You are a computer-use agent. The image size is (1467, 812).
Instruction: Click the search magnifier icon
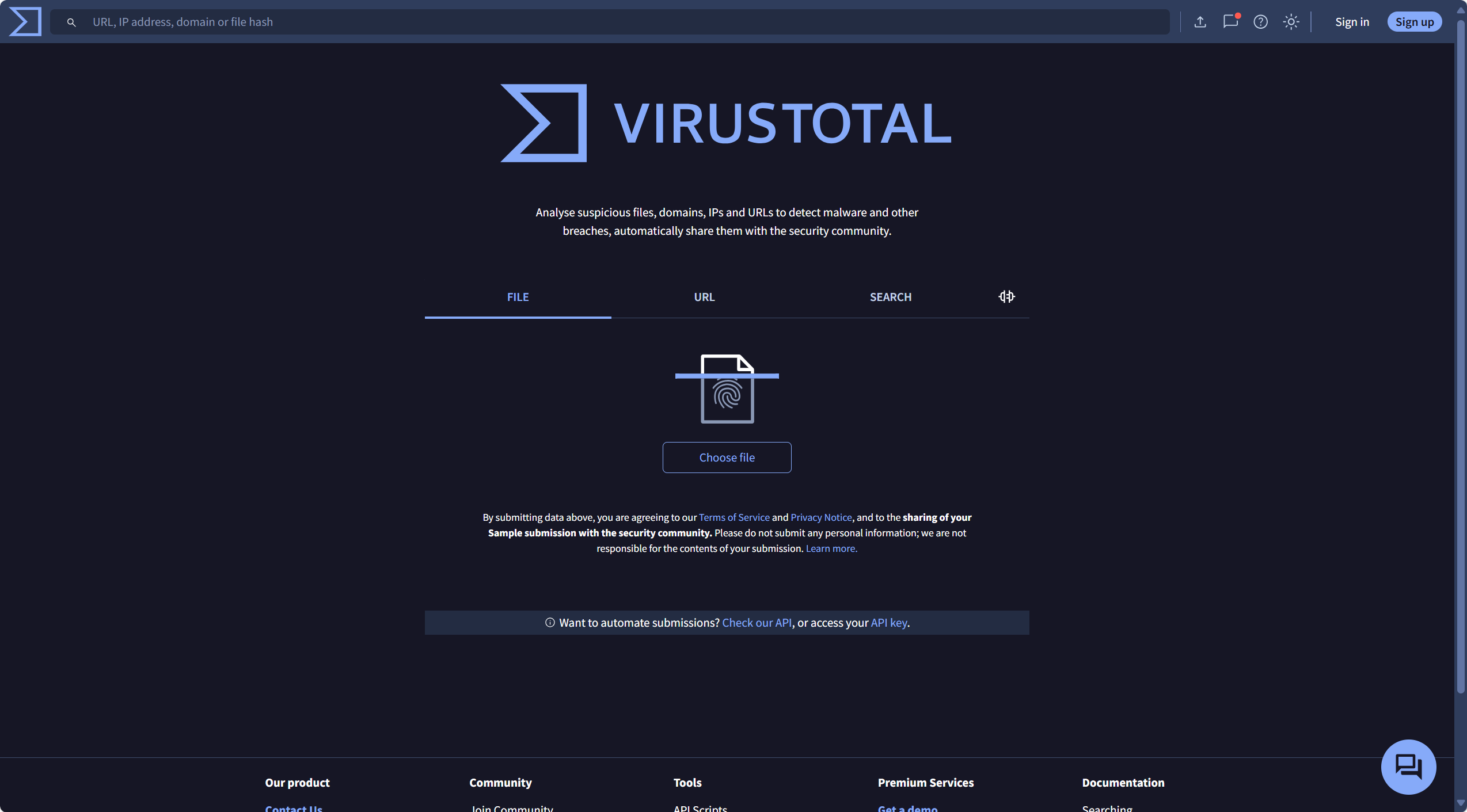71,22
